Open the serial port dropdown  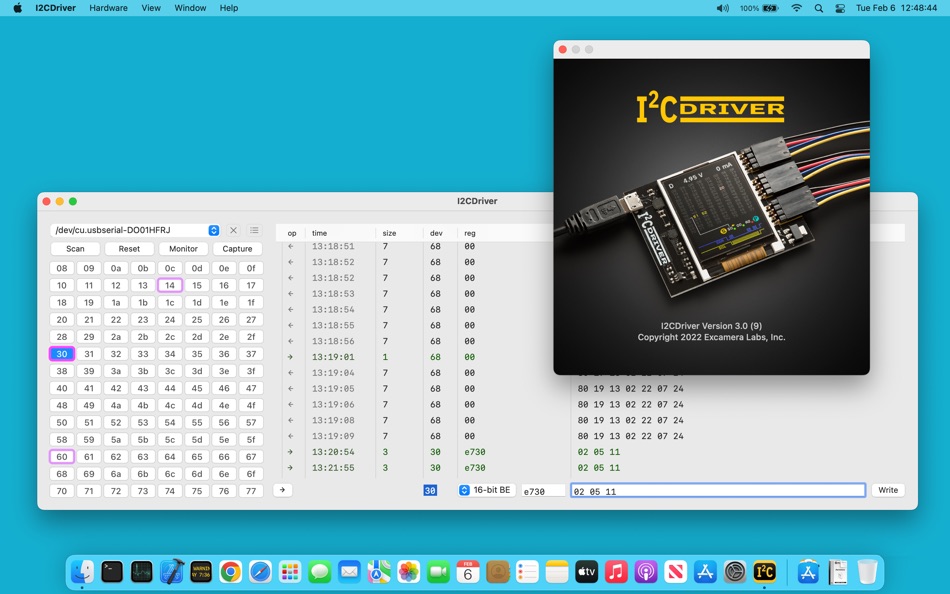click(x=136, y=230)
